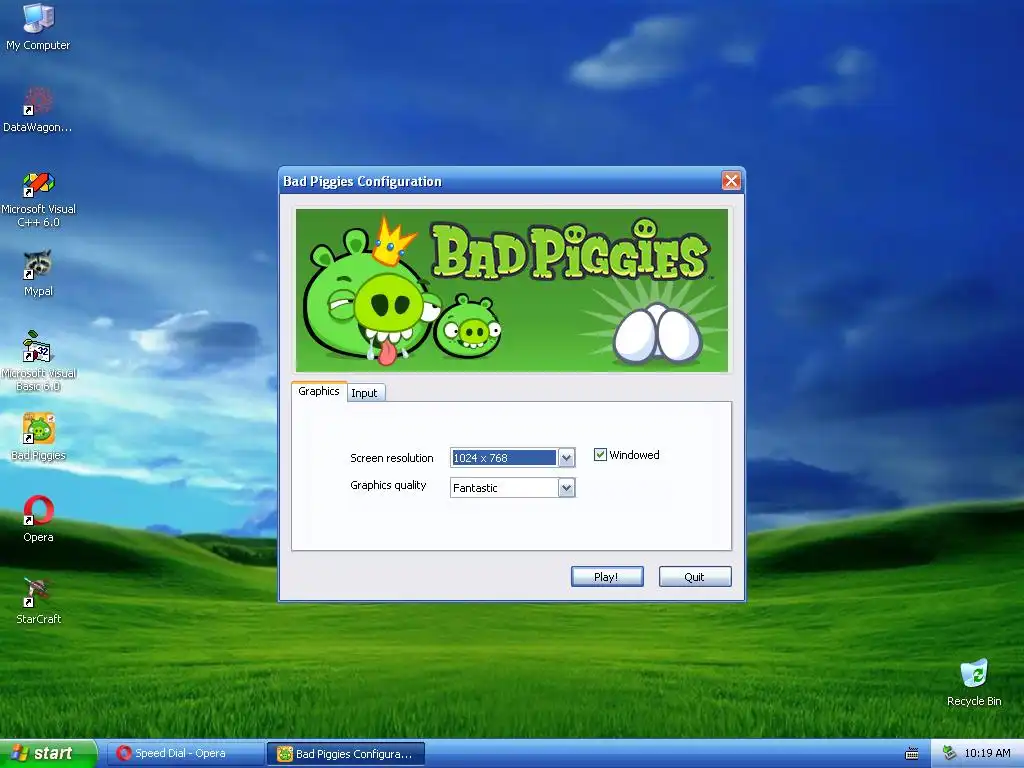Click the Screen resolution label
1024x768 pixels.
coord(392,458)
